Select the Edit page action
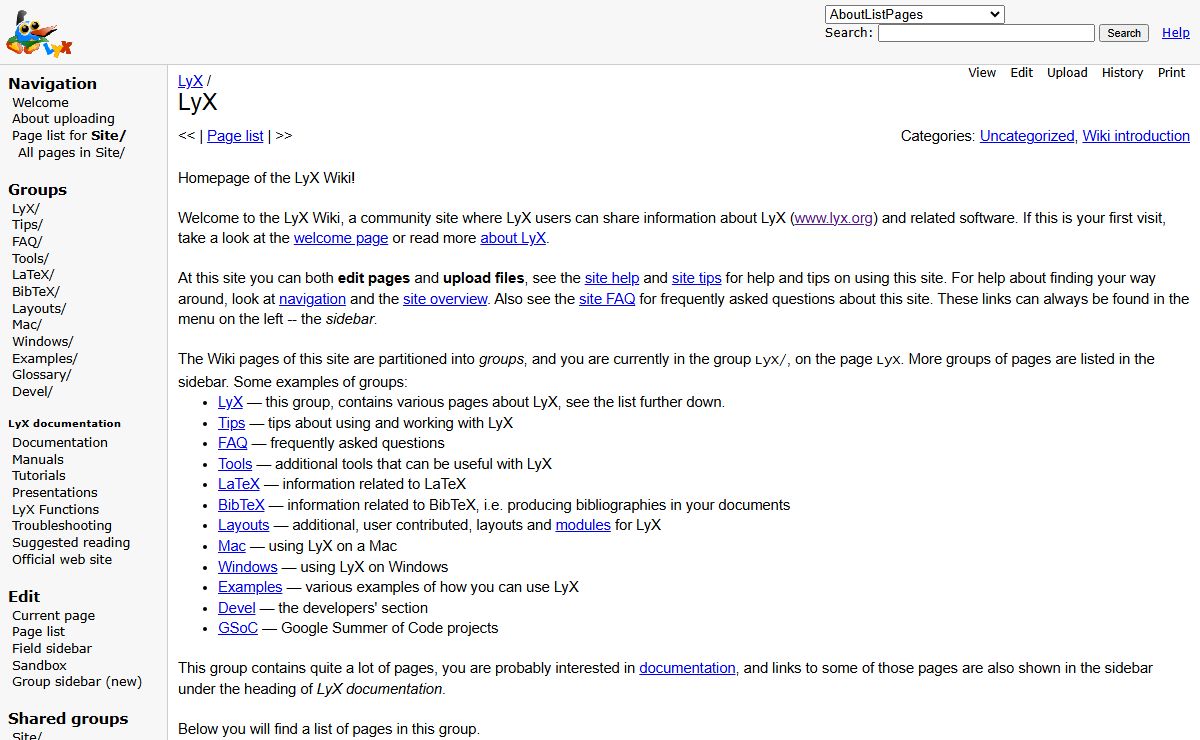This screenshot has height=740, width=1200. click(1021, 73)
